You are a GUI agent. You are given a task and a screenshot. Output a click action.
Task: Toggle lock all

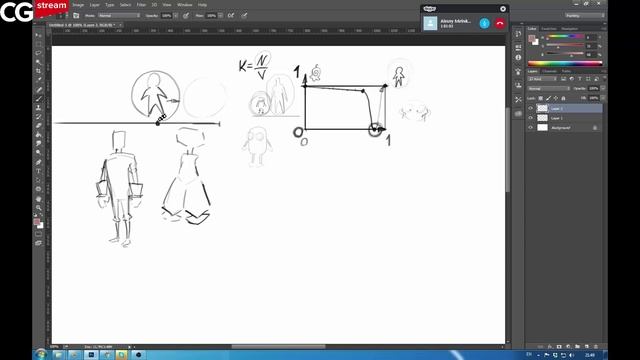coord(563,98)
